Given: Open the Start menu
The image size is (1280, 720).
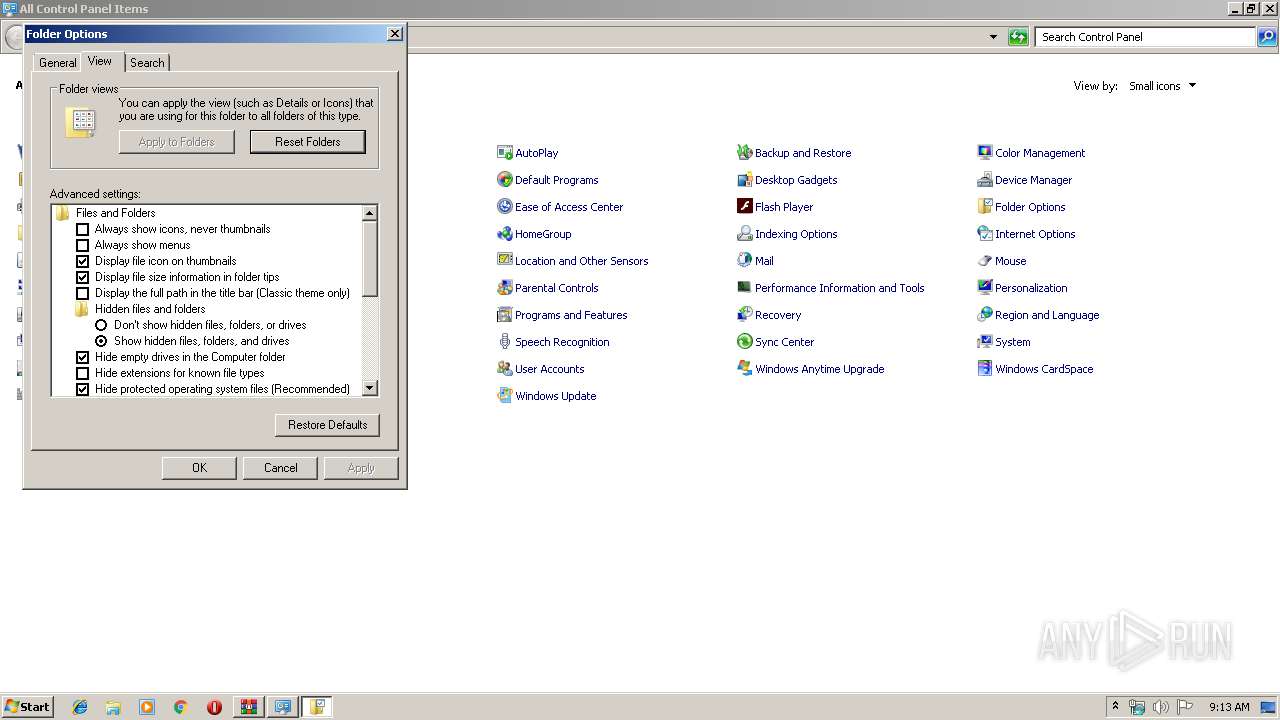Looking at the screenshot, I should [x=27, y=707].
